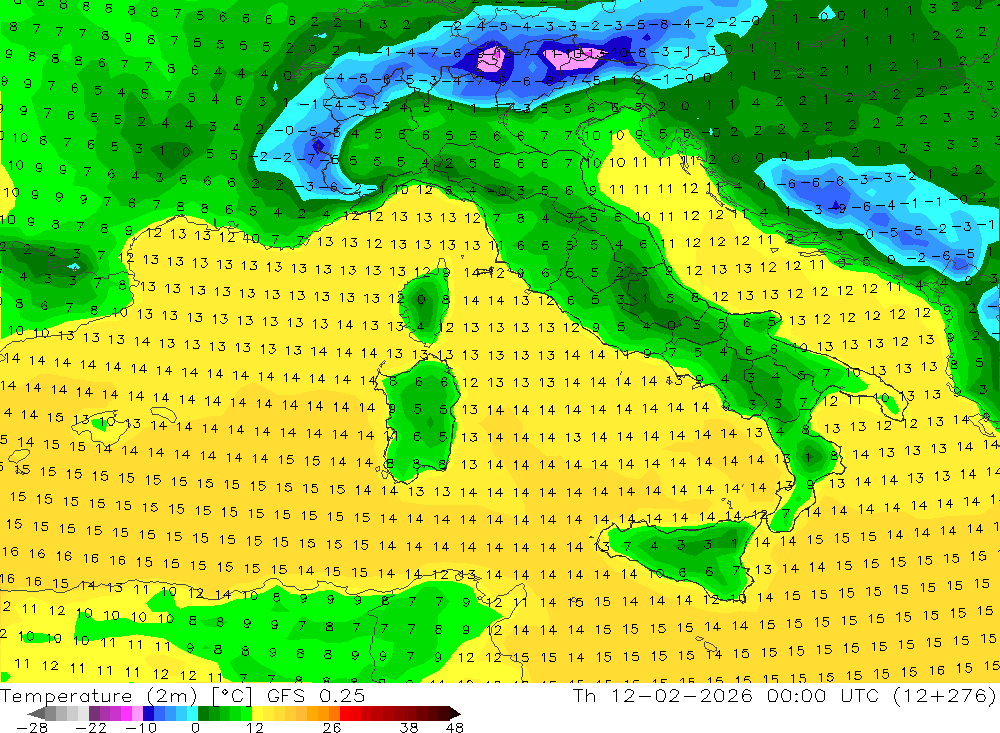Select the dark purple legend swatch
The height and width of the screenshot is (733, 1000).
94,713
